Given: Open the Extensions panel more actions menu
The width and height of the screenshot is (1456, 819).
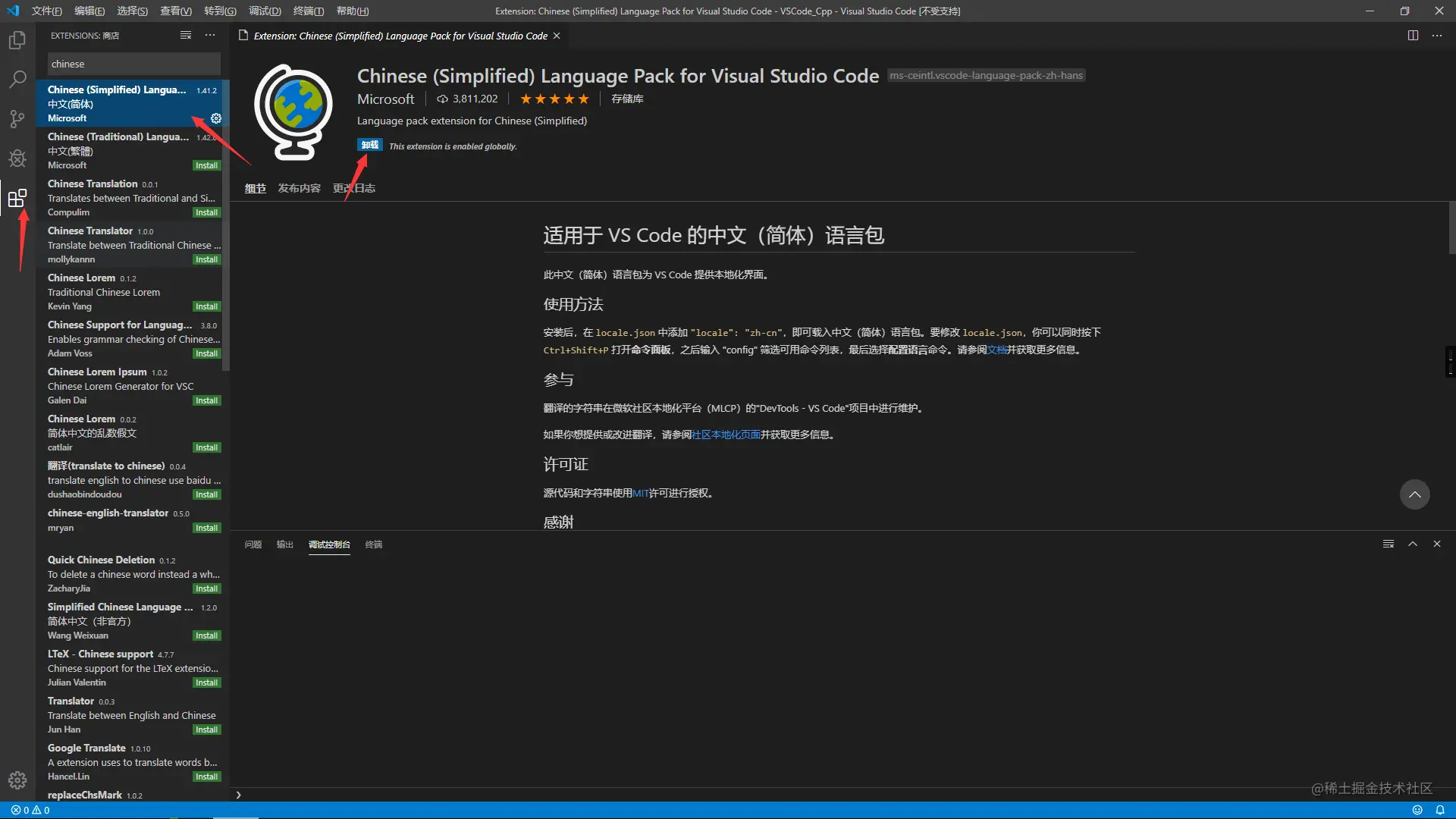Looking at the screenshot, I should coord(210,36).
